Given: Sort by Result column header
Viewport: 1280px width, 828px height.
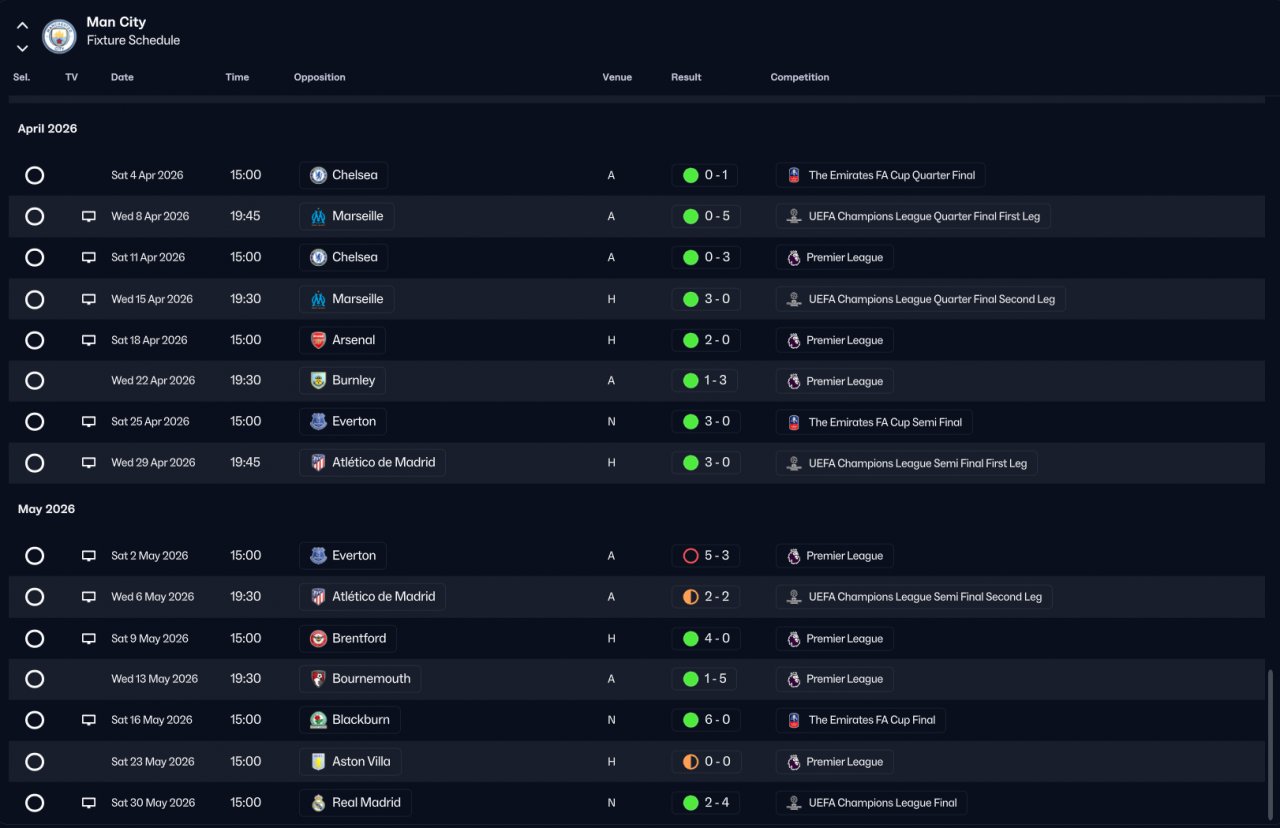Looking at the screenshot, I should pos(686,77).
